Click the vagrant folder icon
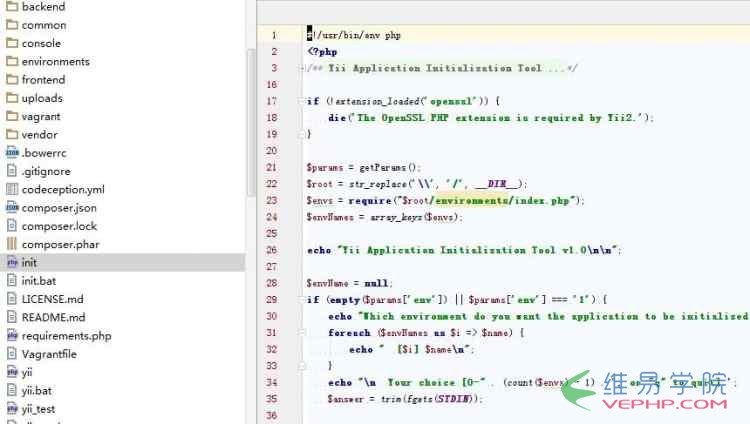750x424 pixels. pos(12,116)
